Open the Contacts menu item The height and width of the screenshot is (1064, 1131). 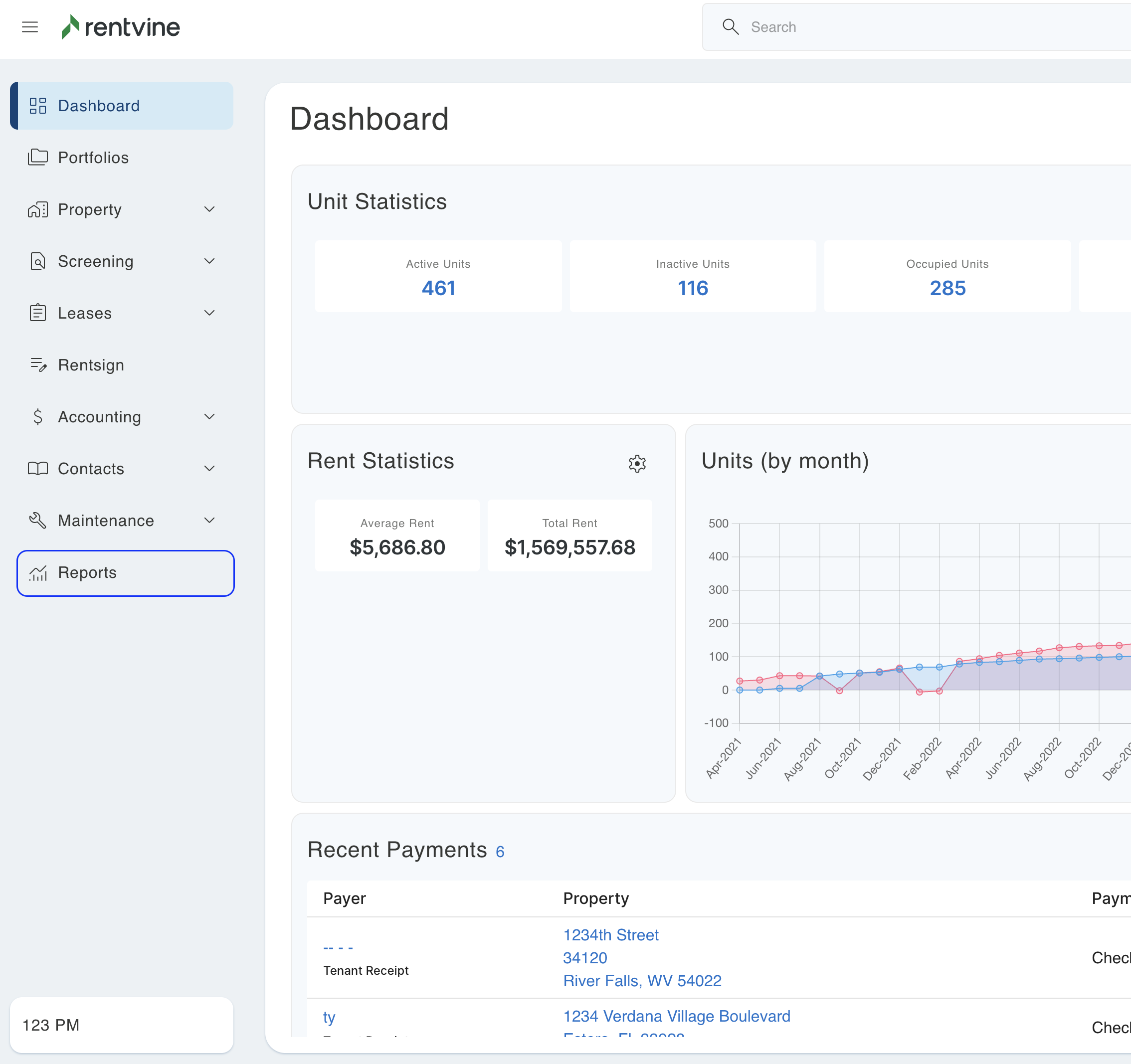point(91,469)
